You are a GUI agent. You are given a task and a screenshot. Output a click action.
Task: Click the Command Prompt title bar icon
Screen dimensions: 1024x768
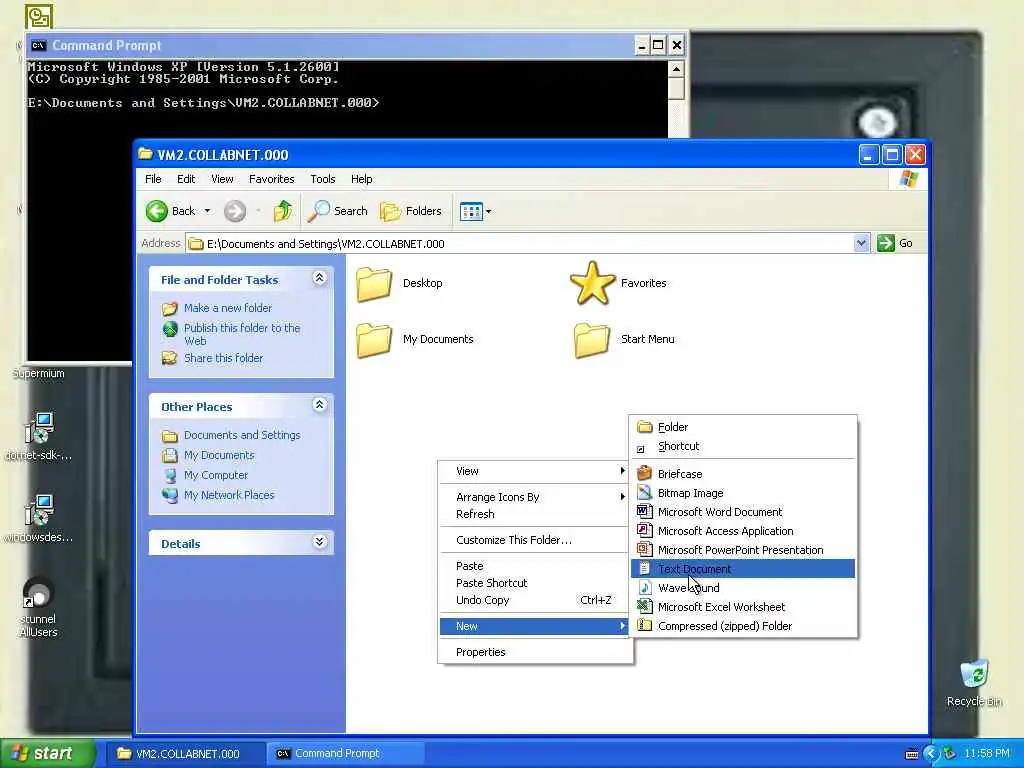click(x=39, y=45)
